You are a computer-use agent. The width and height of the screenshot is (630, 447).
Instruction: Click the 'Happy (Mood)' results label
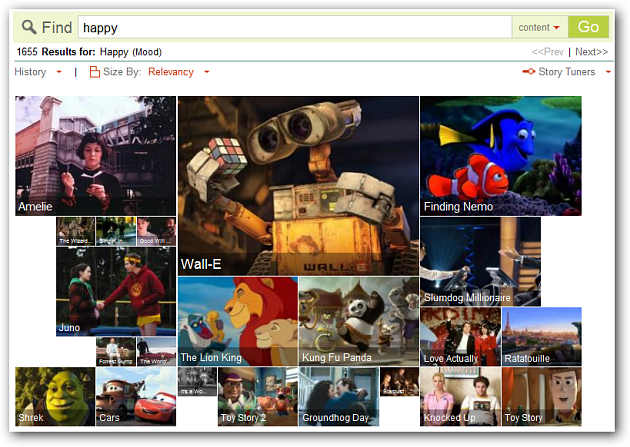point(131,52)
